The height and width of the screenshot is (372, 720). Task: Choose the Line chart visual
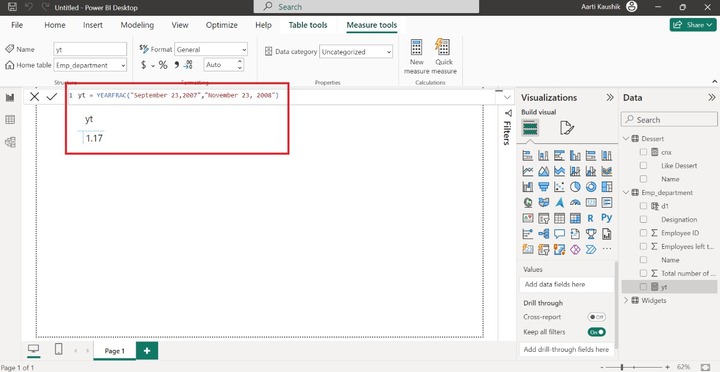(x=528, y=171)
